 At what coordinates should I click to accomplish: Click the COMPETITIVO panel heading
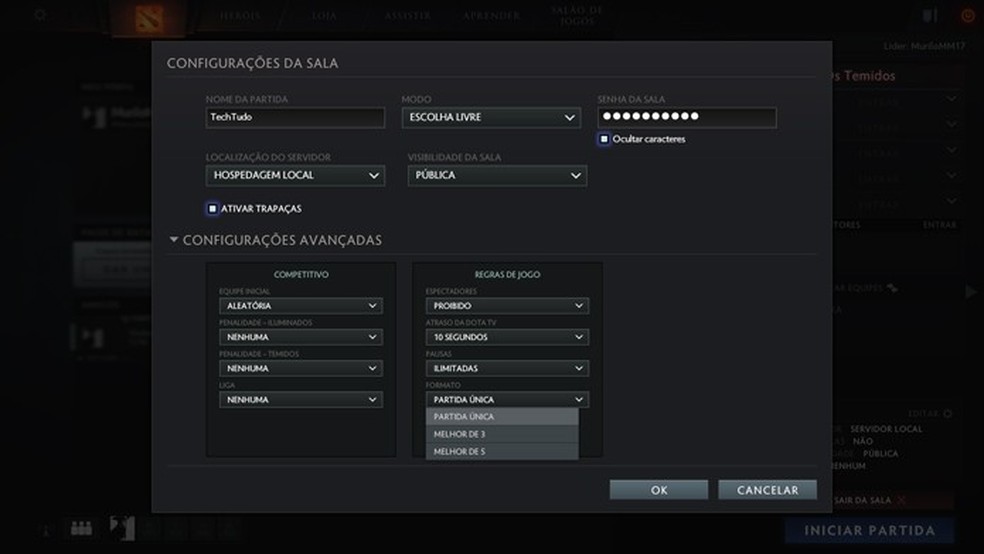point(301,274)
